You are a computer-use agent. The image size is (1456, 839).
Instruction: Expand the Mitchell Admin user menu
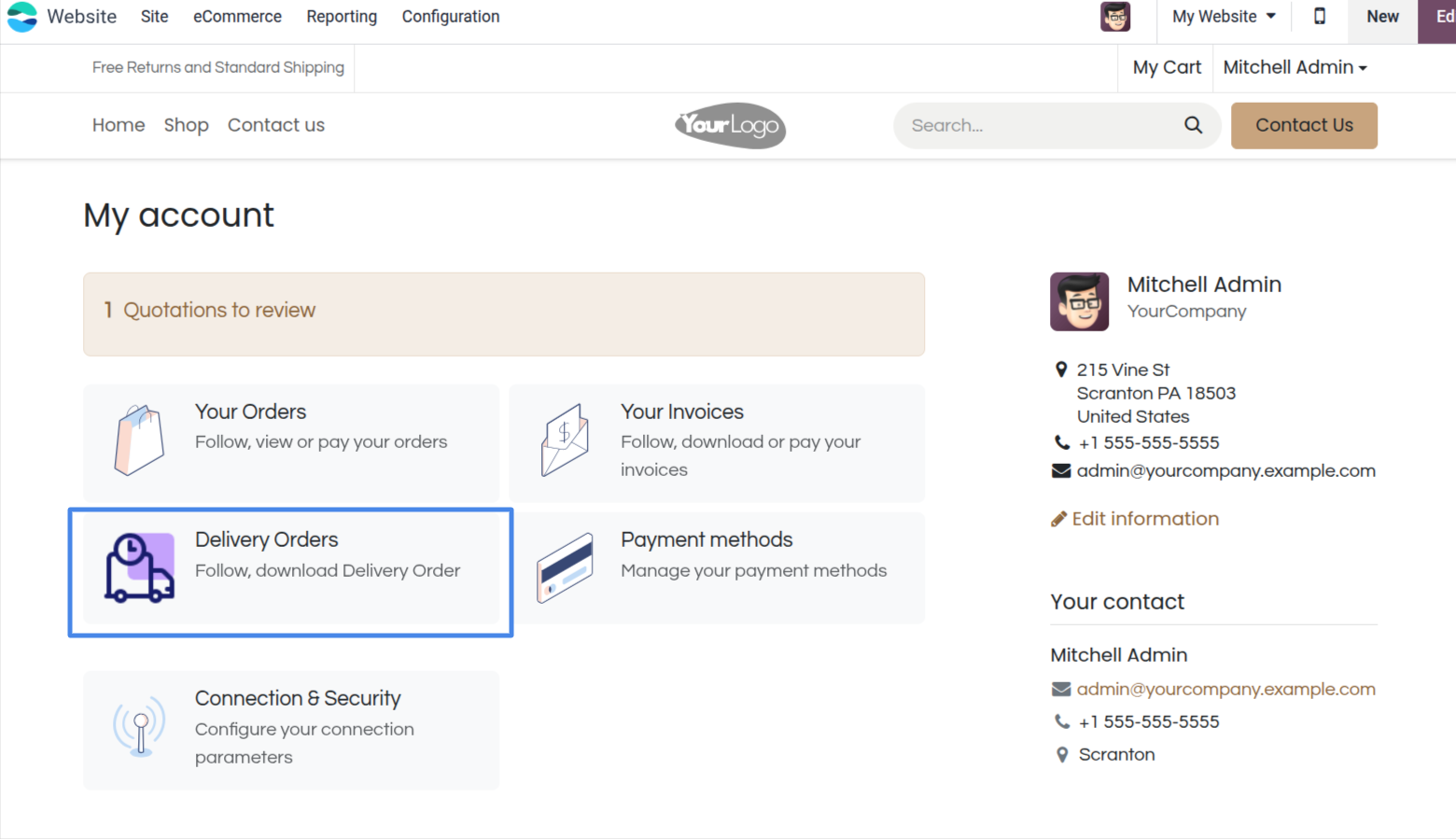pos(1295,67)
